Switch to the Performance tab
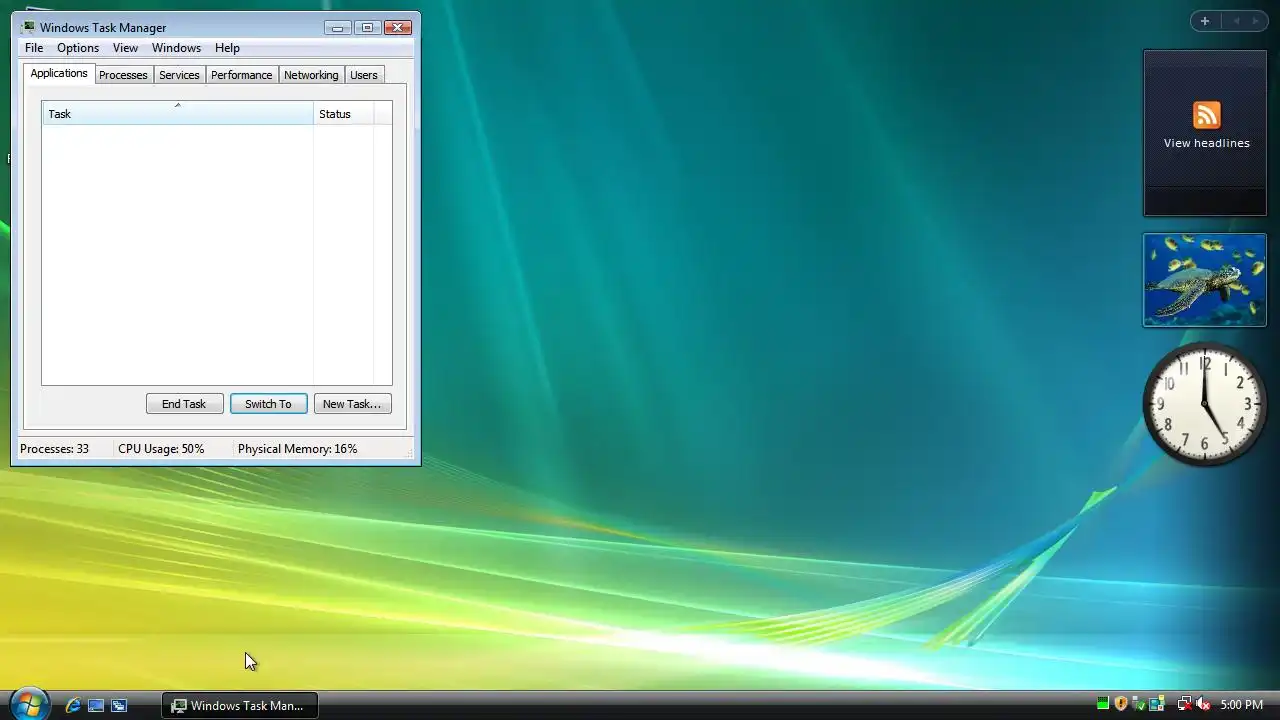 coord(241,75)
